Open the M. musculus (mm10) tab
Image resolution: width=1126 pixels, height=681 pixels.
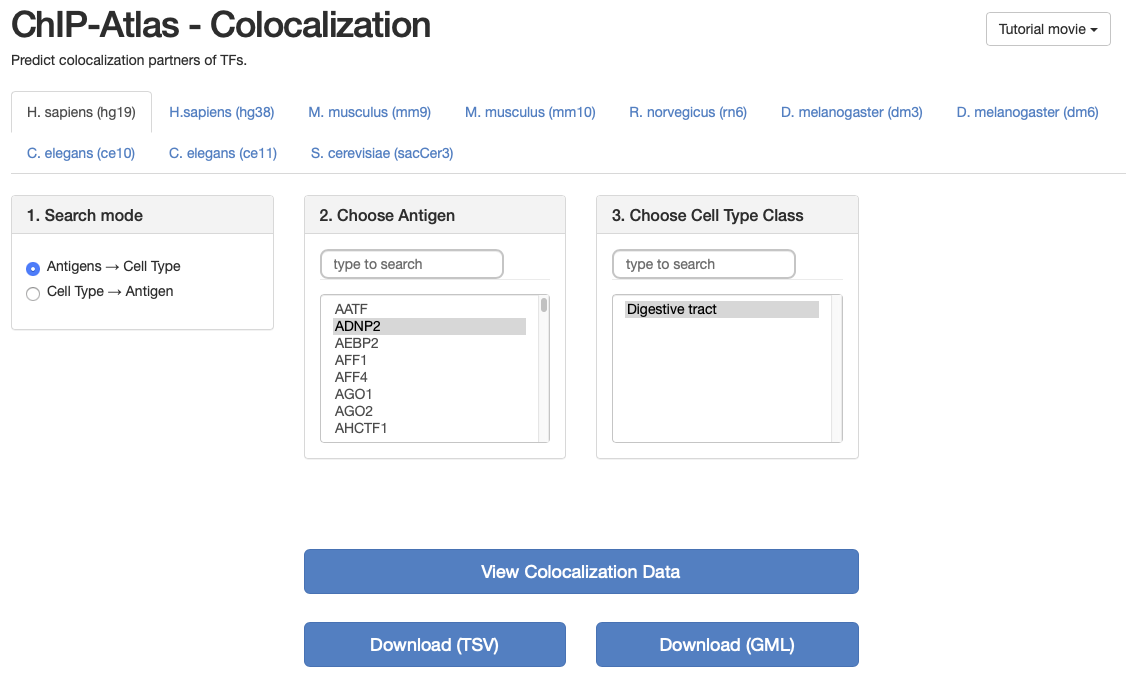point(530,112)
